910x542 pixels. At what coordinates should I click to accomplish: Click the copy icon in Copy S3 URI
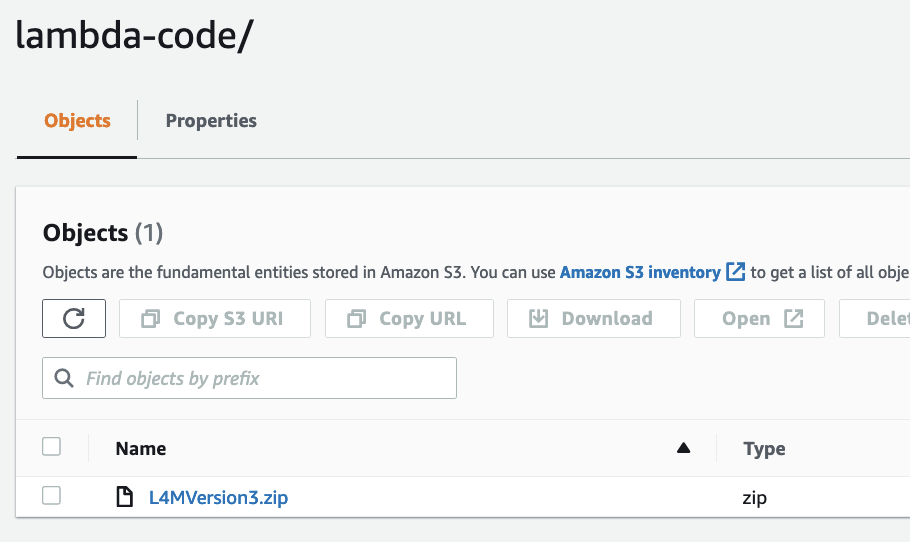[151, 319]
